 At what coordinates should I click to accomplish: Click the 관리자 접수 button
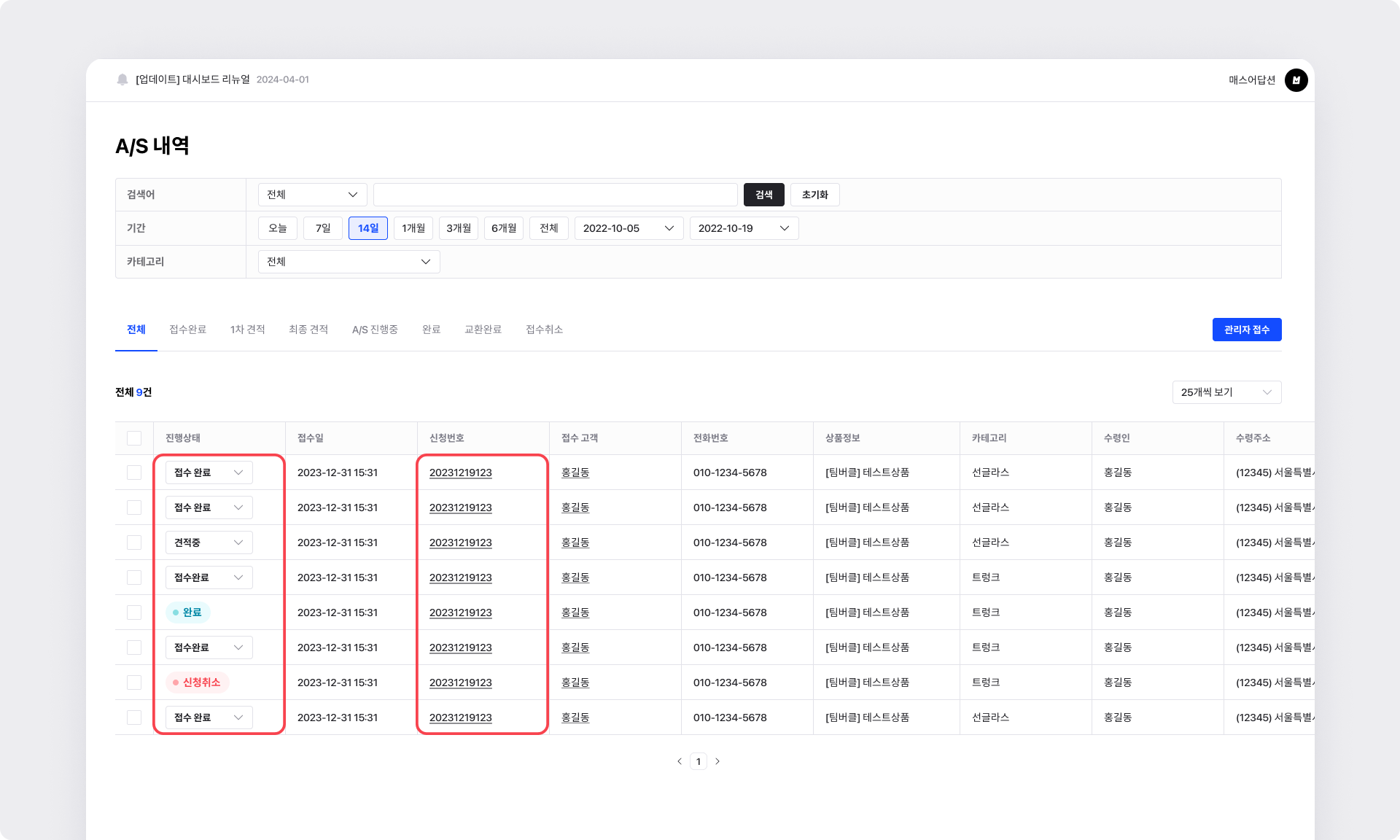tap(1247, 330)
